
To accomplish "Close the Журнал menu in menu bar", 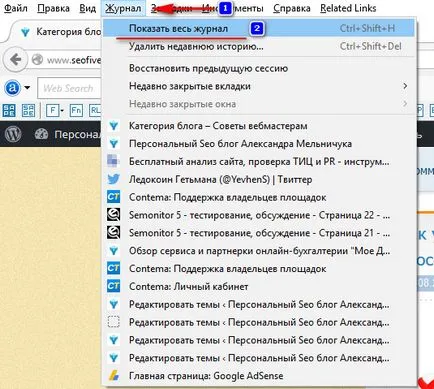I will [123, 8].
